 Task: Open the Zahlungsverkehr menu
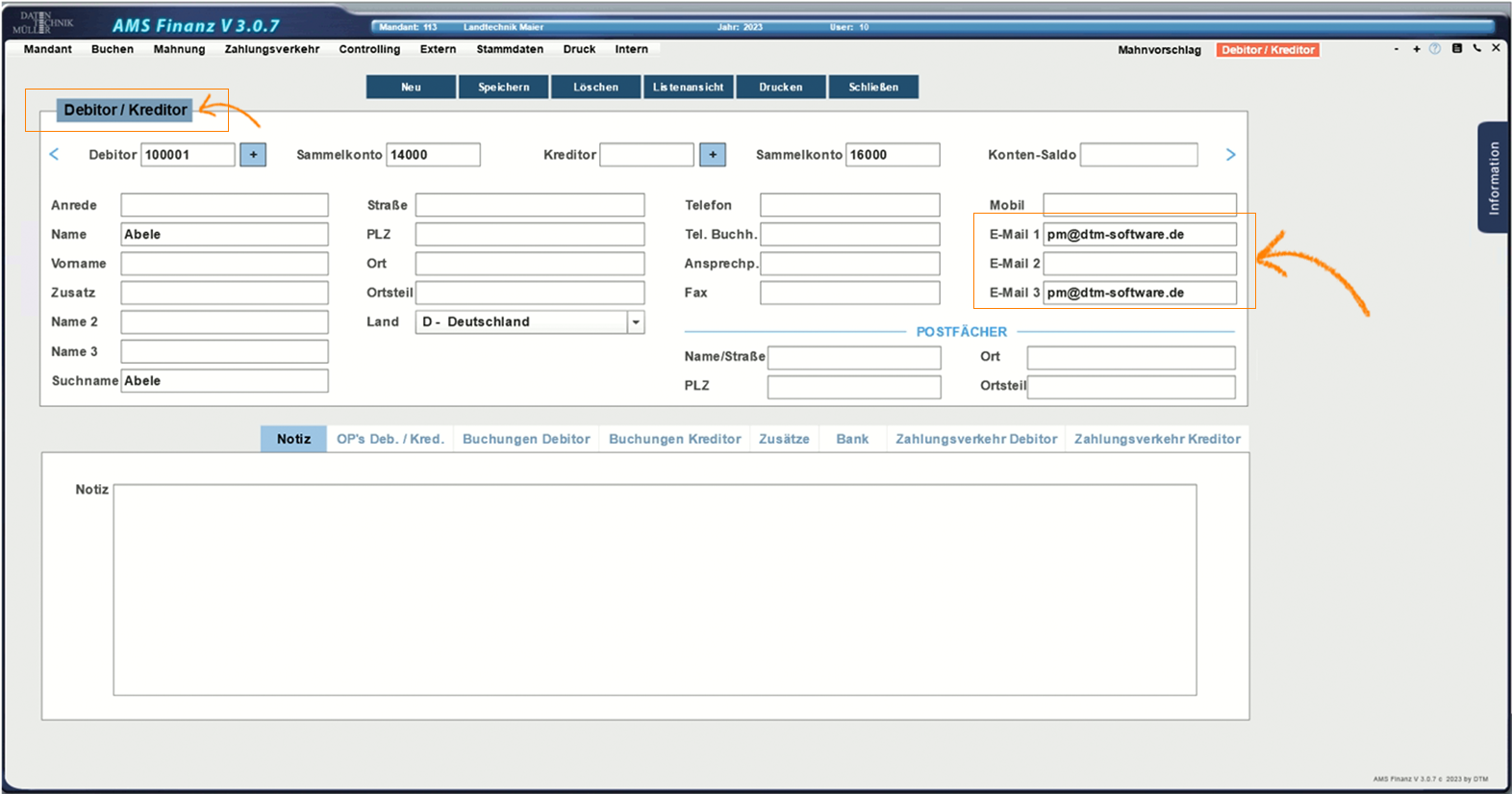(x=272, y=49)
